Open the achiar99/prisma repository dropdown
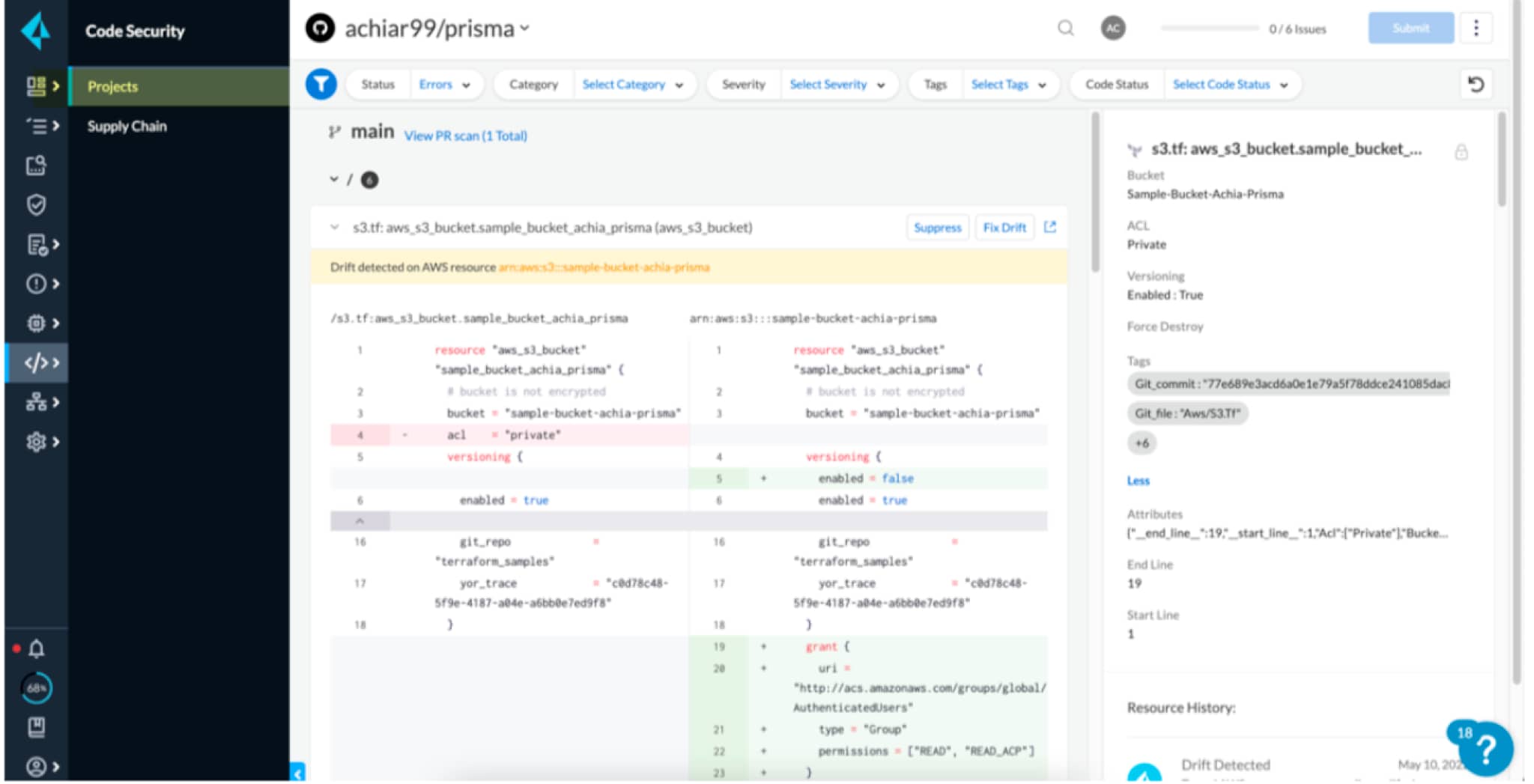This screenshot has width=1534, height=784. [437, 28]
